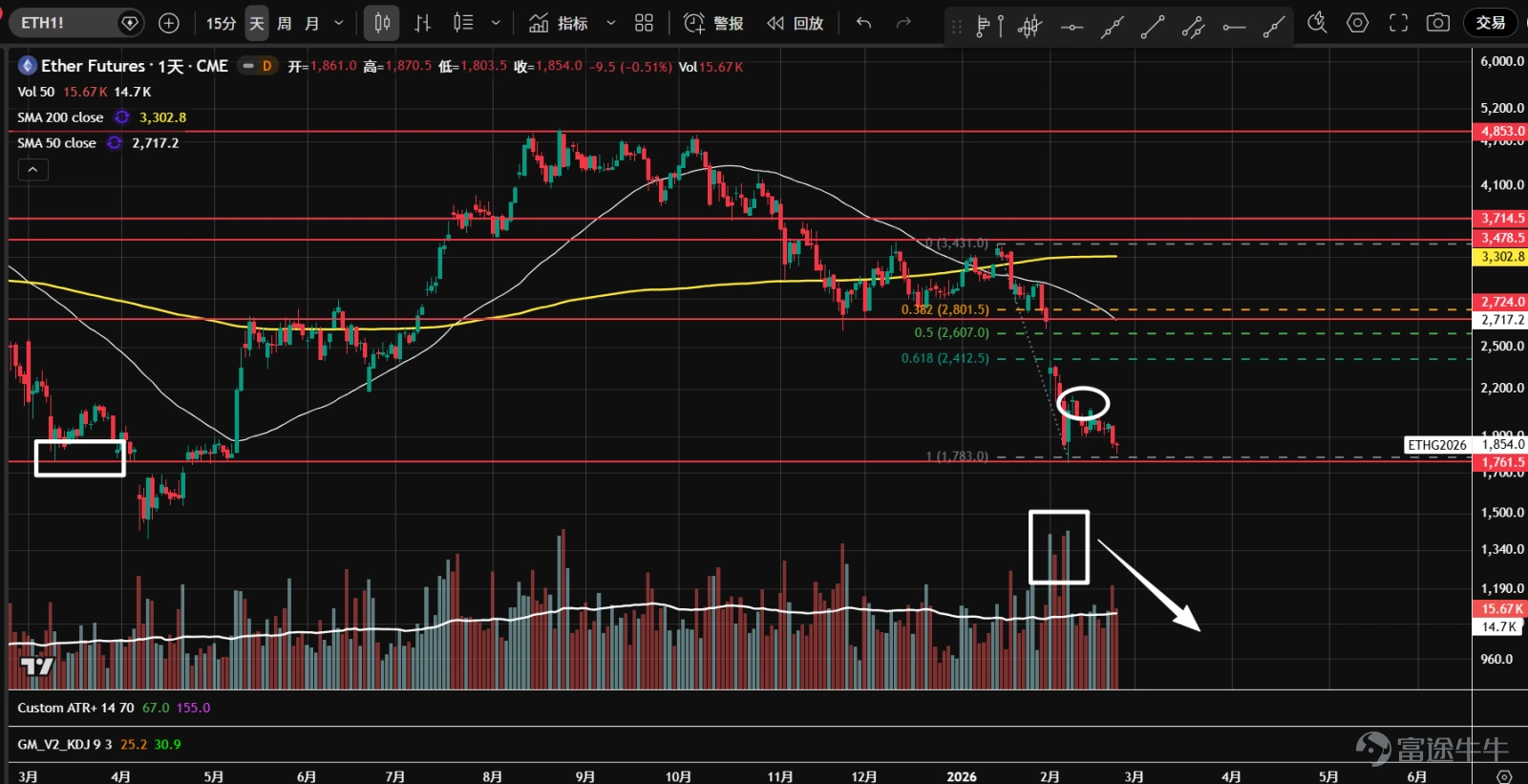
Task: Open the timeframe dropdown arrow
Action: tap(338, 23)
